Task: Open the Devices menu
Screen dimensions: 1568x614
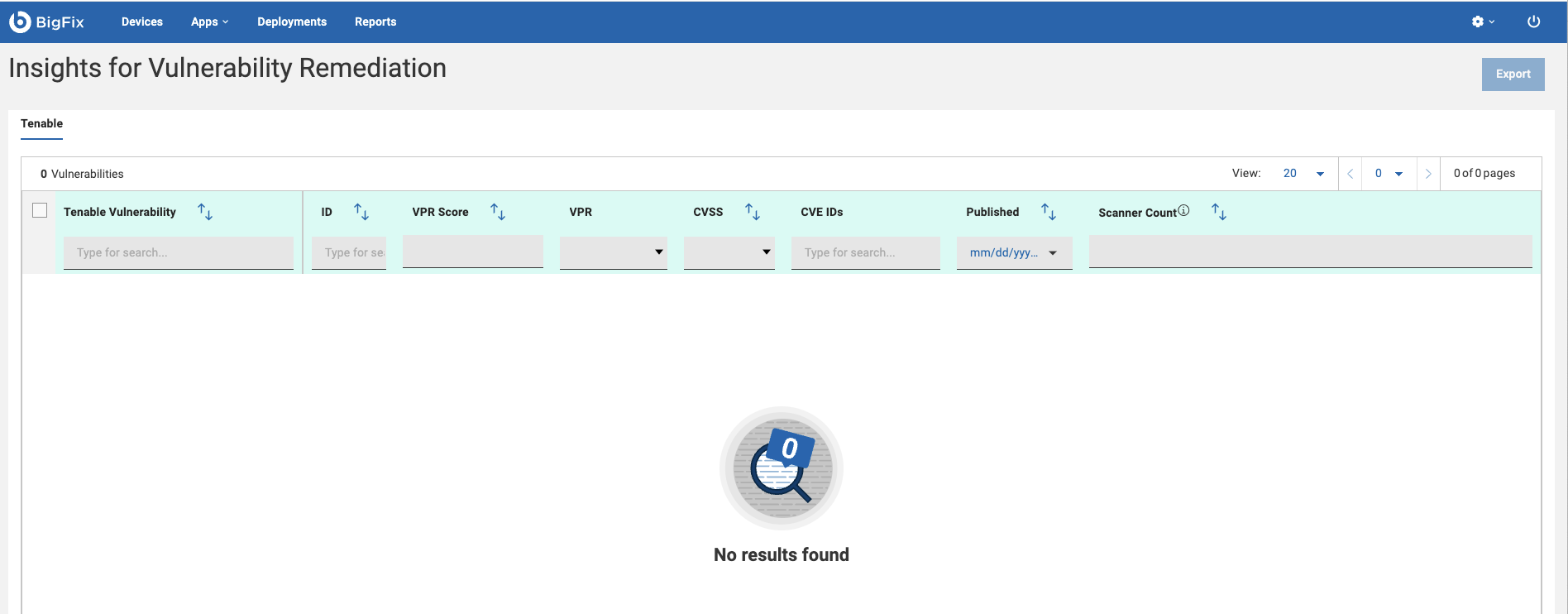Action: 142,22
